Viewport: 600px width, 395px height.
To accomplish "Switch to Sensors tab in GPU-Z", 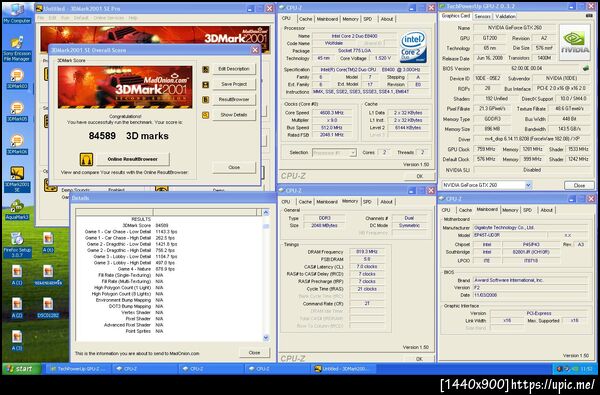I will tap(482, 16).
